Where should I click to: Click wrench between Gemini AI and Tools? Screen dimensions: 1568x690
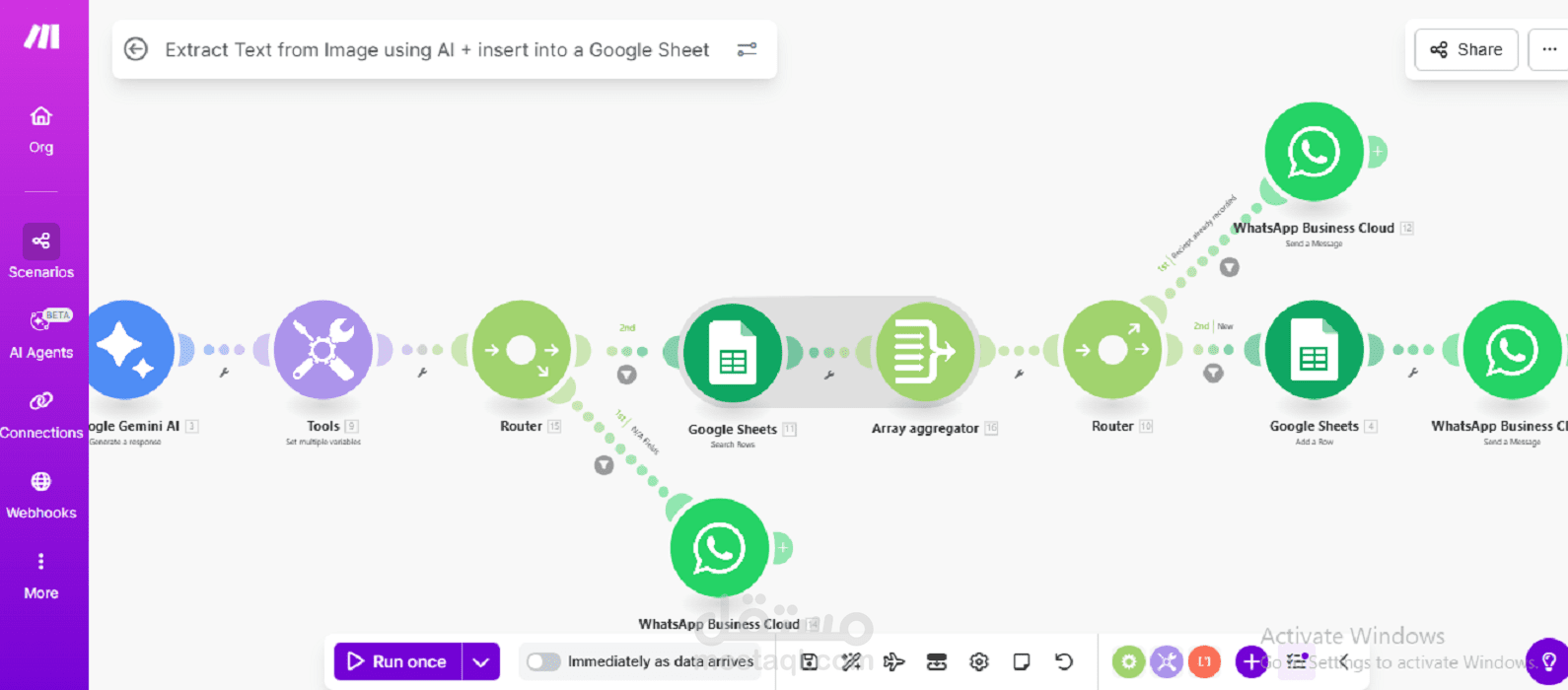pyautogui.click(x=224, y=373)
